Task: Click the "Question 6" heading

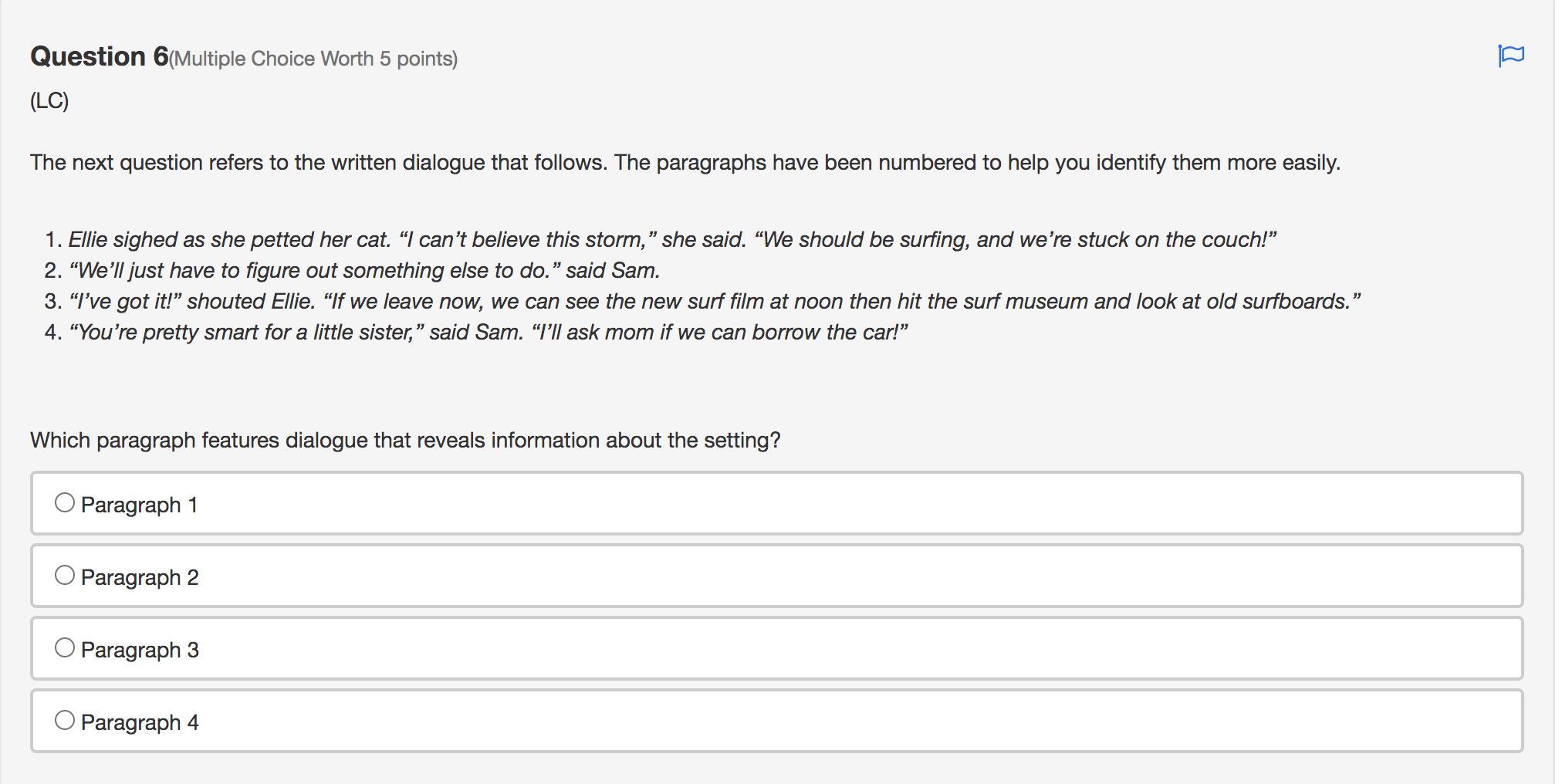Action: [99, 57]
